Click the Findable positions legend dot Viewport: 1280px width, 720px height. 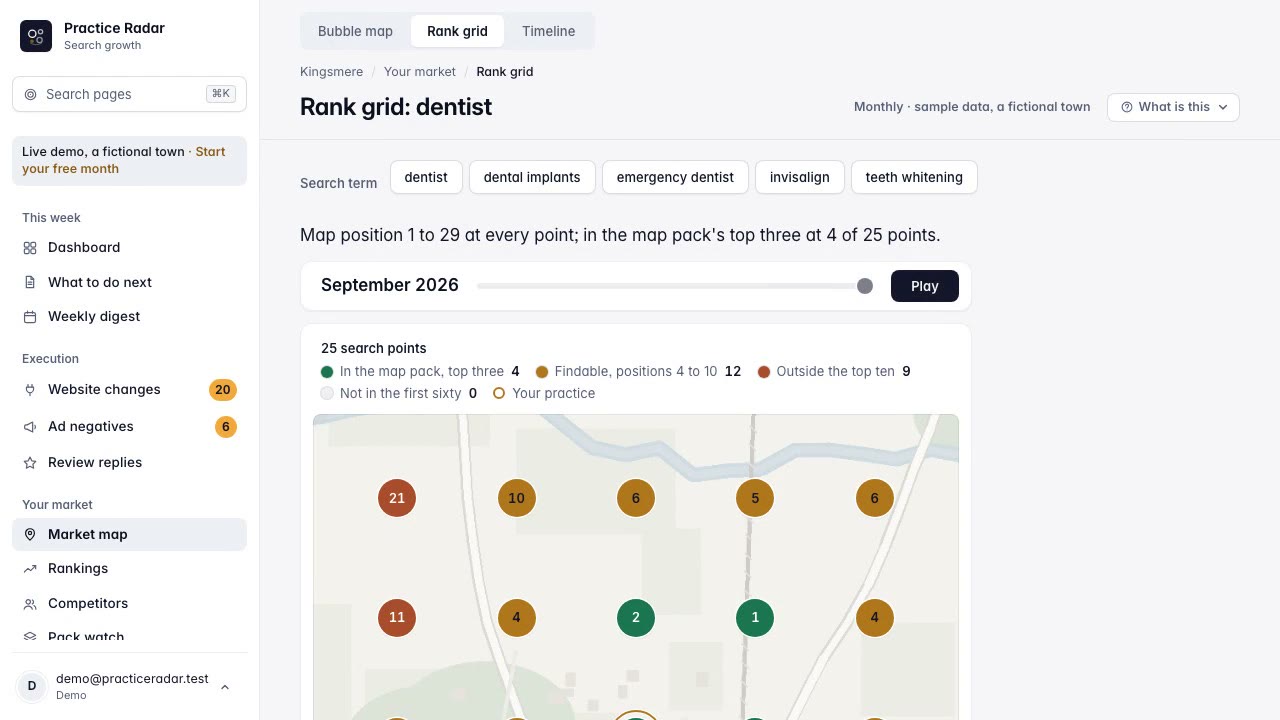click(542, 372)
